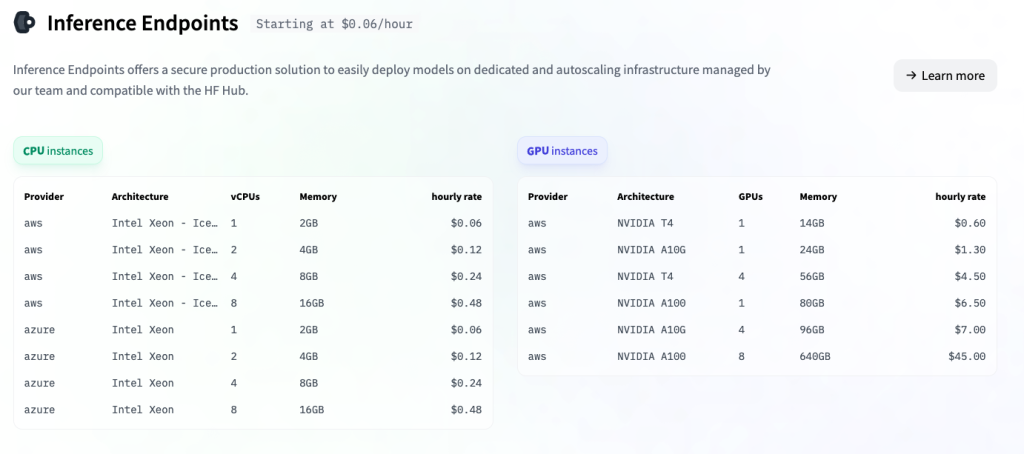This screenshot has width=1024, height=454.
Task: Click the Inference Endpoints logo icon
Action: [x=24, y=22]
